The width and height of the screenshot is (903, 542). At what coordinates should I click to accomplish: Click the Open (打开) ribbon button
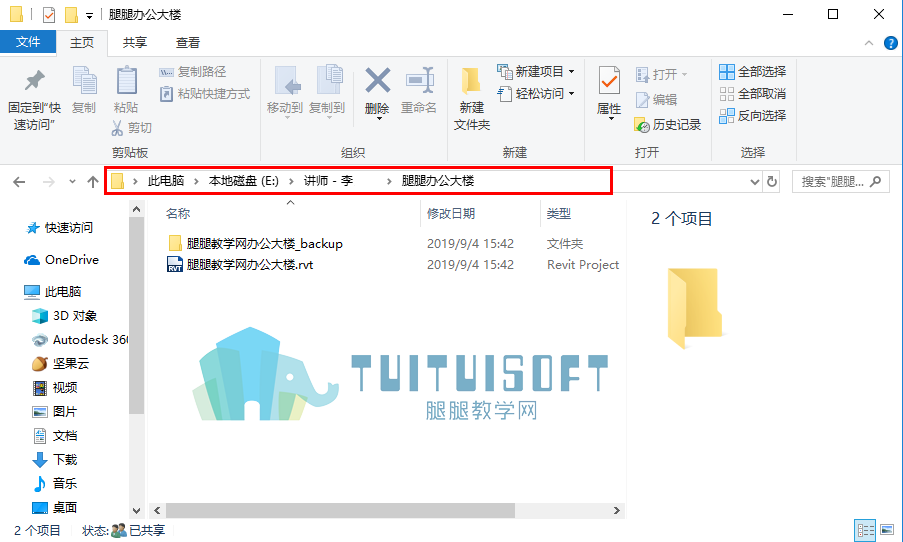point(661,74)
